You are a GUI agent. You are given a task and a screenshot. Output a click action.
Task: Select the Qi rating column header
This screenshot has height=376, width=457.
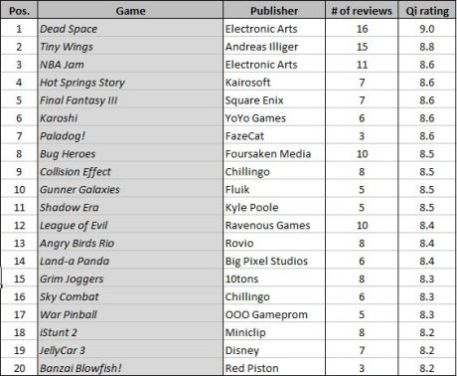[x=427, y=11]
